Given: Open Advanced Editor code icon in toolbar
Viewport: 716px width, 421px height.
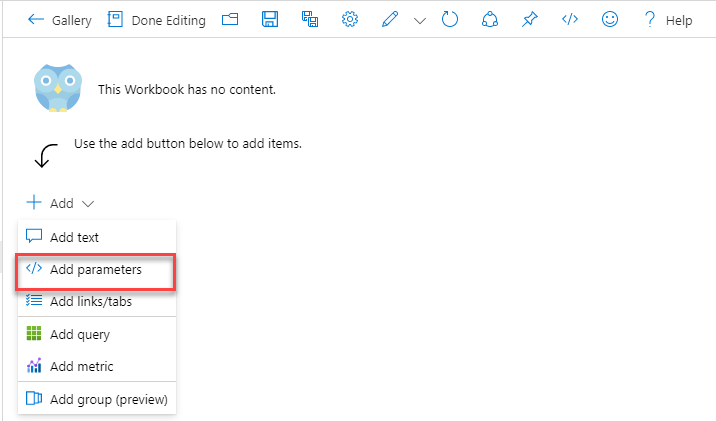Looking at the screenshot, I should [x=570, y=19].
